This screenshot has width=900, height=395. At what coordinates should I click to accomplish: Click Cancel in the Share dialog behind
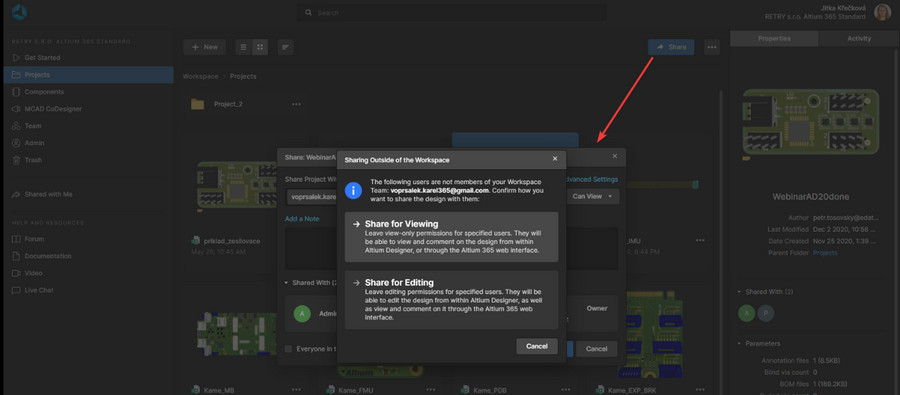[596, 349]
